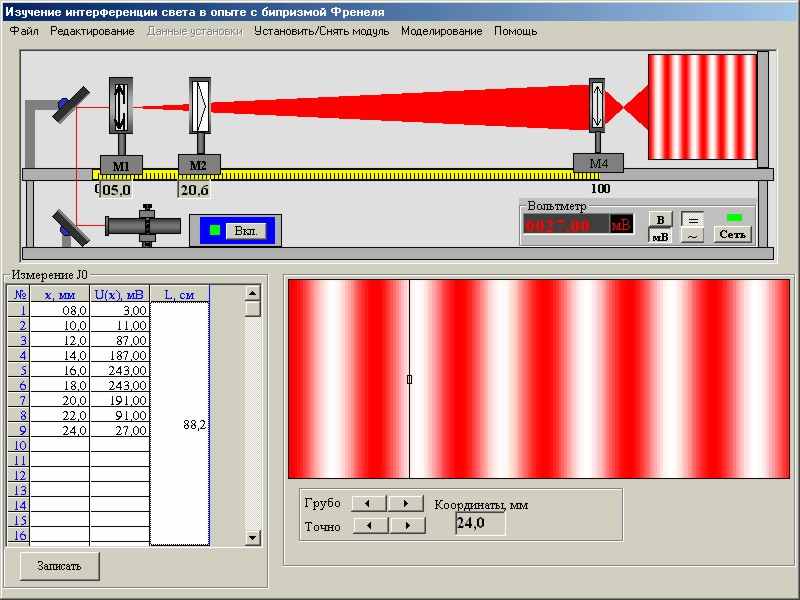This screenshot has width=800, height=600.
Task: Select row 9 header in table
Action: [19, 430]
